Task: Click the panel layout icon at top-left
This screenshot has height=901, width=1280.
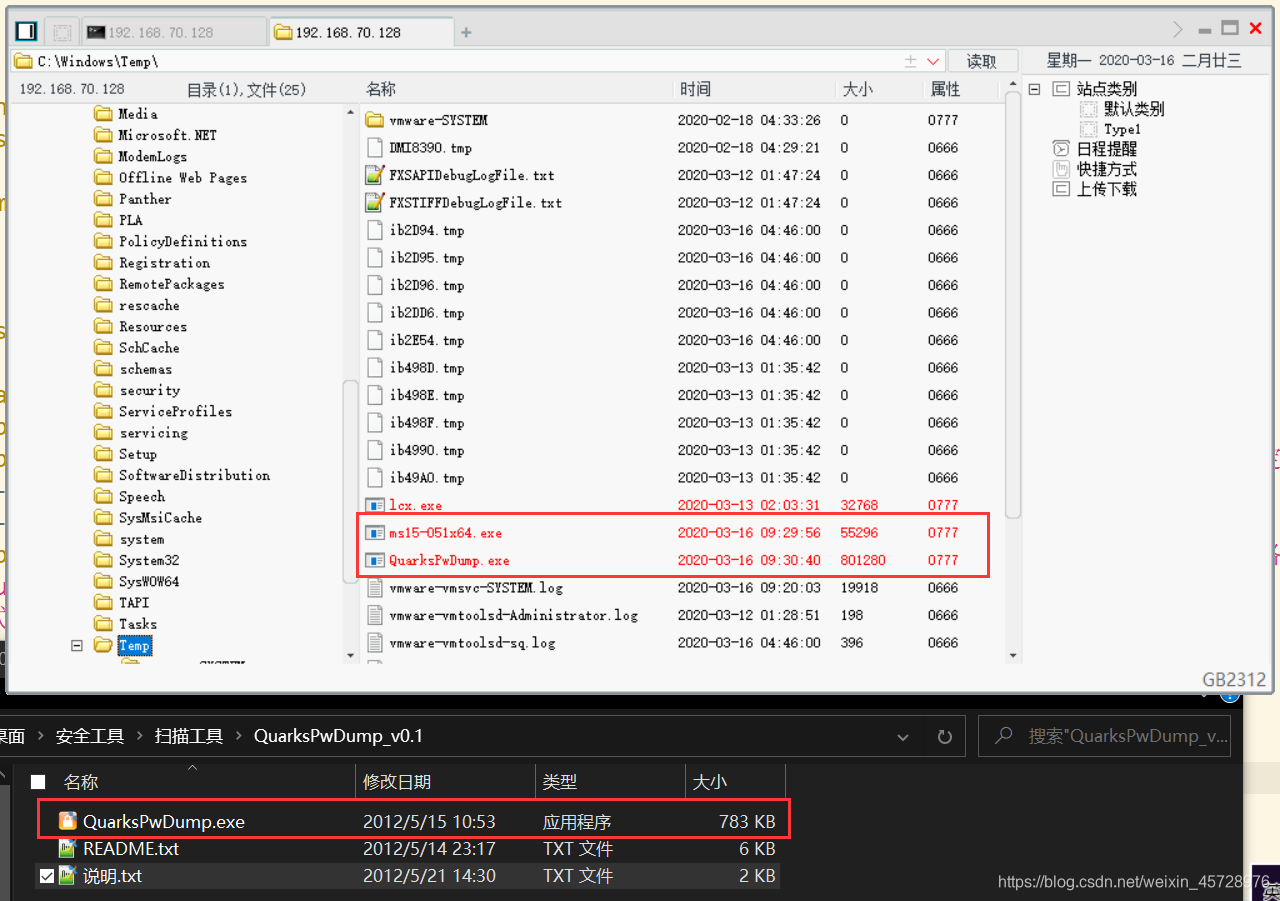Action: (x=27, y=32)
